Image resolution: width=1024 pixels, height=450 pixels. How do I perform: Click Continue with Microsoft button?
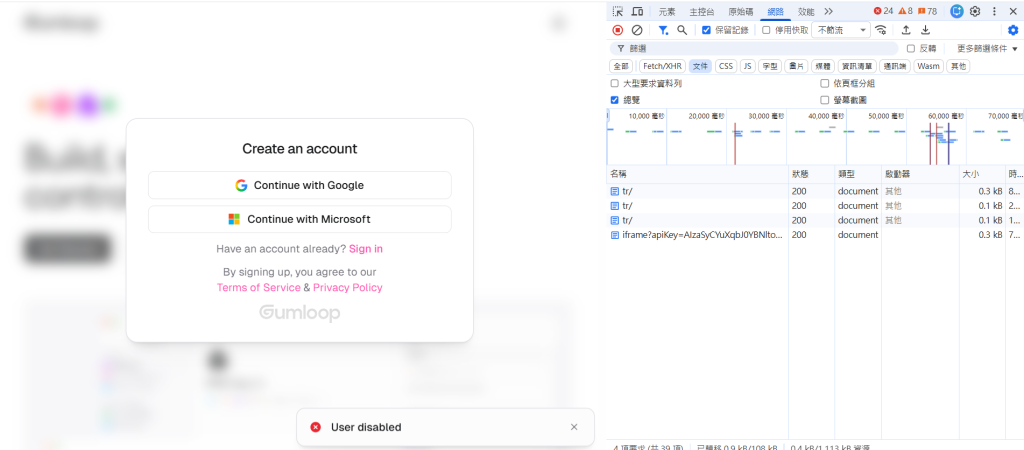pos(300,219)
